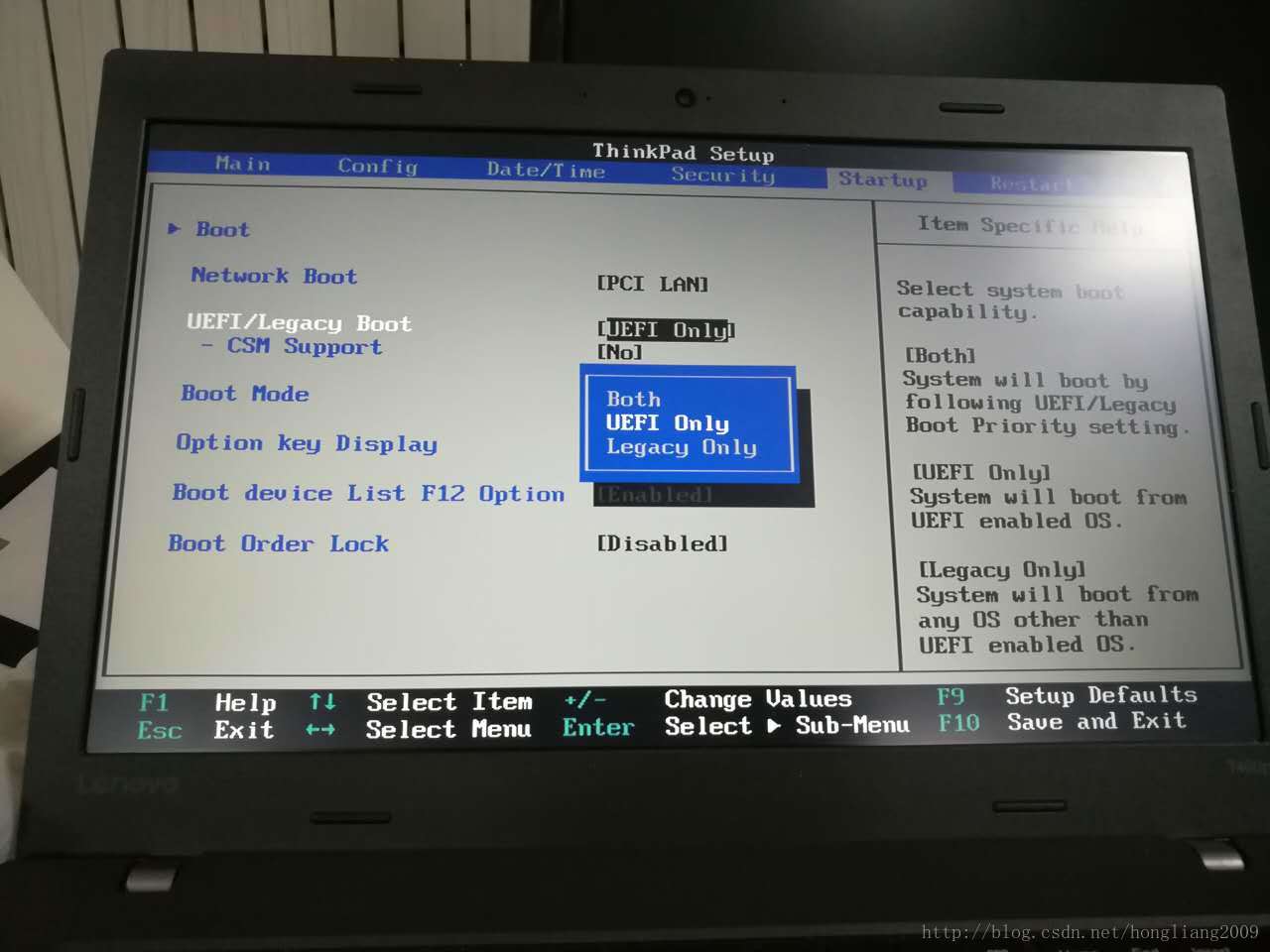
Task: Select the Boot Order Lock setting
Action: 279,543
